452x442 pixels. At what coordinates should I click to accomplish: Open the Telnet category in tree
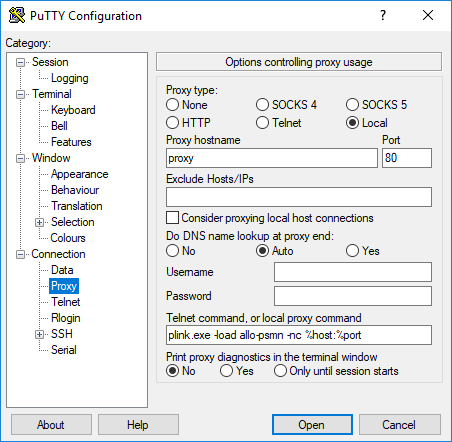coord(65,302)
